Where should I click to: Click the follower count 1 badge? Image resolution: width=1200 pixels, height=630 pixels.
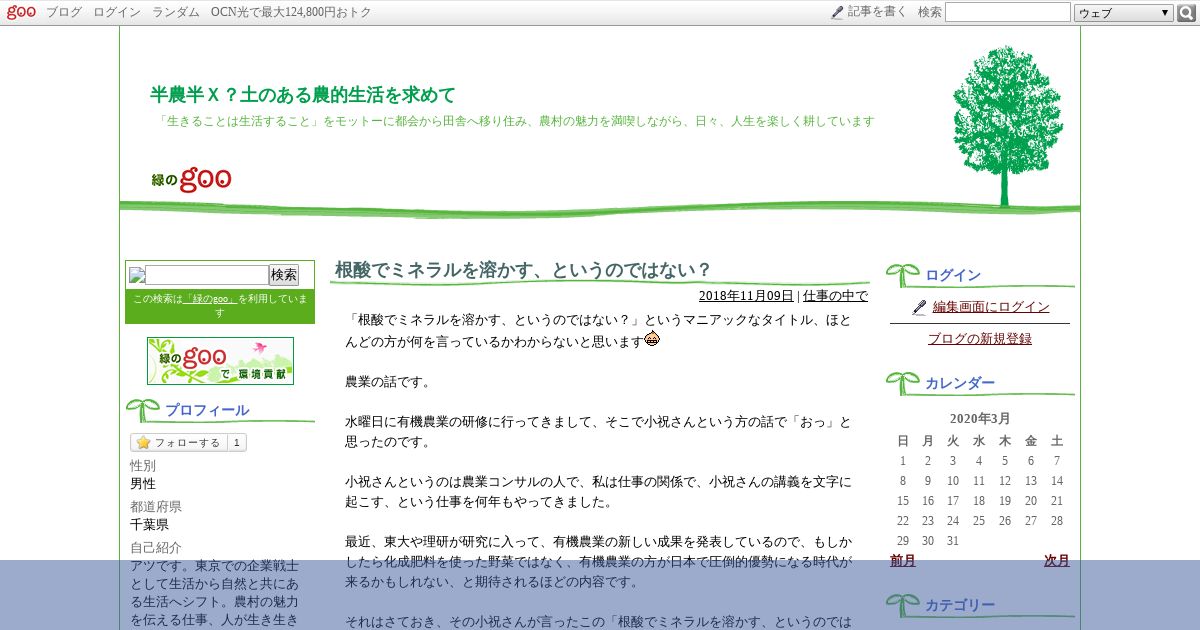tap(237, 443)
